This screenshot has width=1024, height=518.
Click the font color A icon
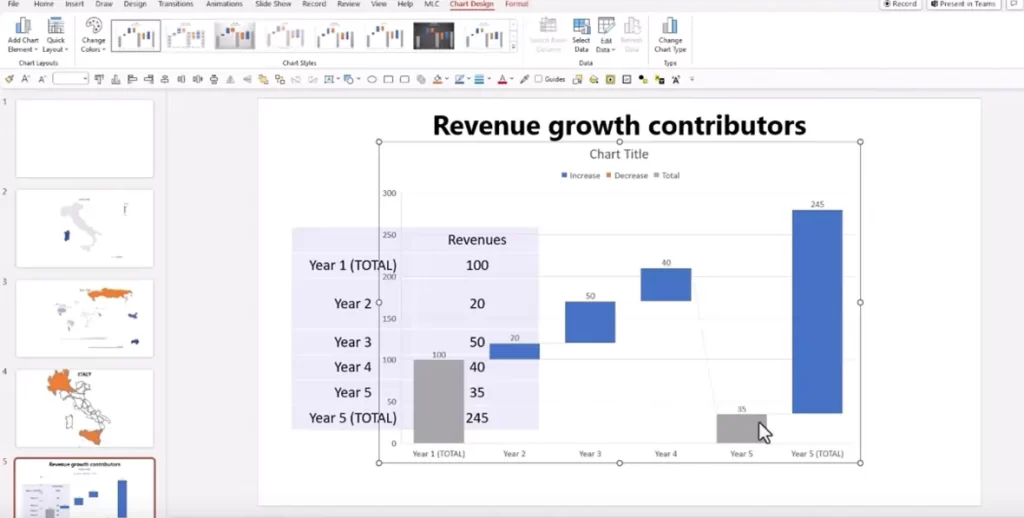coord(502,79)
